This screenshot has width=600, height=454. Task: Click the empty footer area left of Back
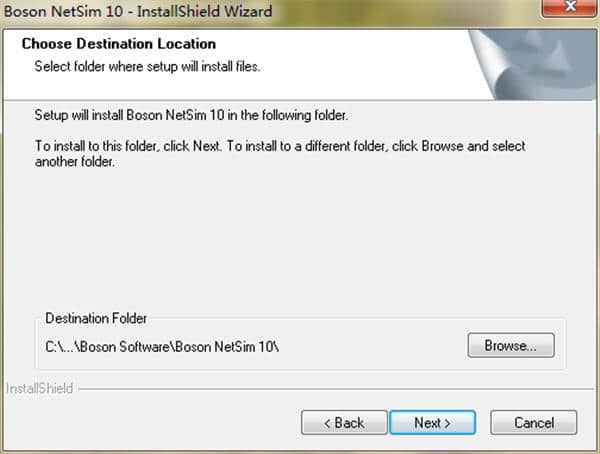pos(150,423)
